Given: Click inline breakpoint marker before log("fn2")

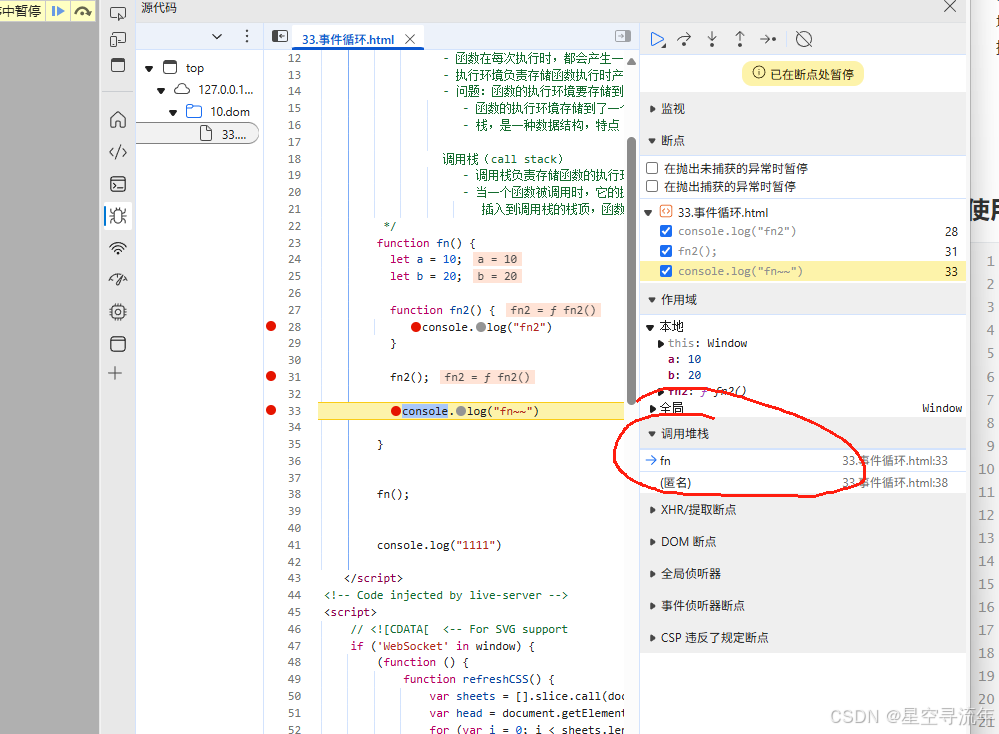Looking at the screenshot, I should coord(482,327).
